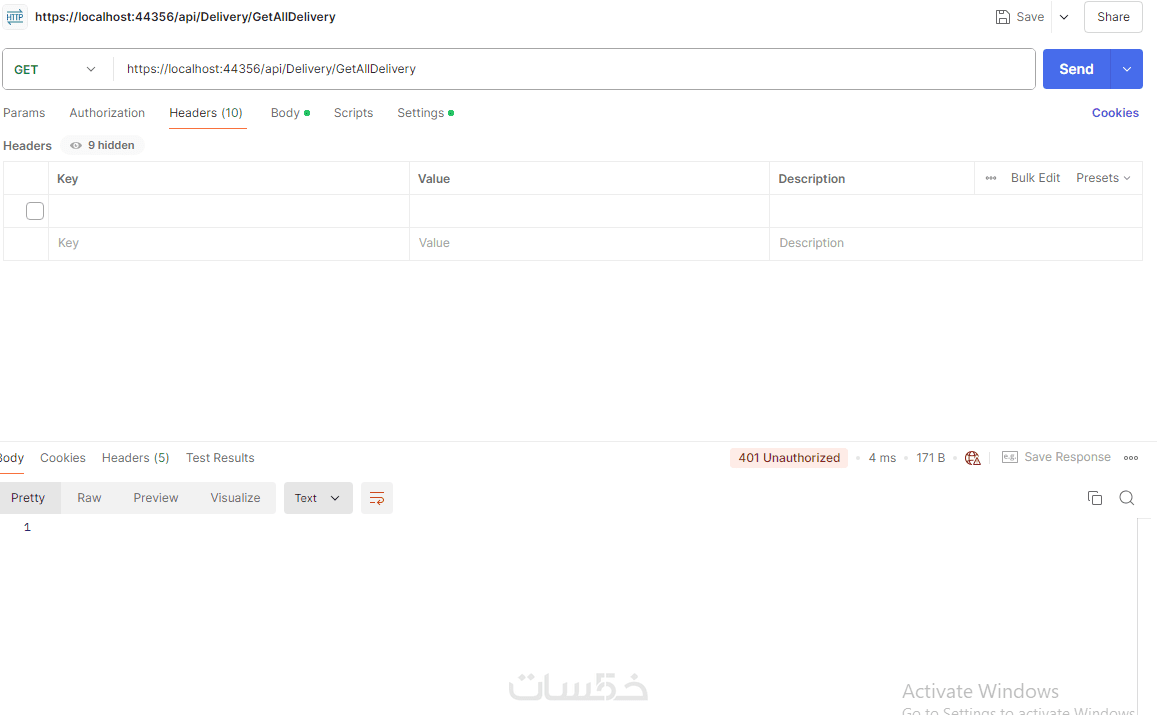Click the Key column header
The height and width of the screenshot is (715, 1157).
(67, 179)
